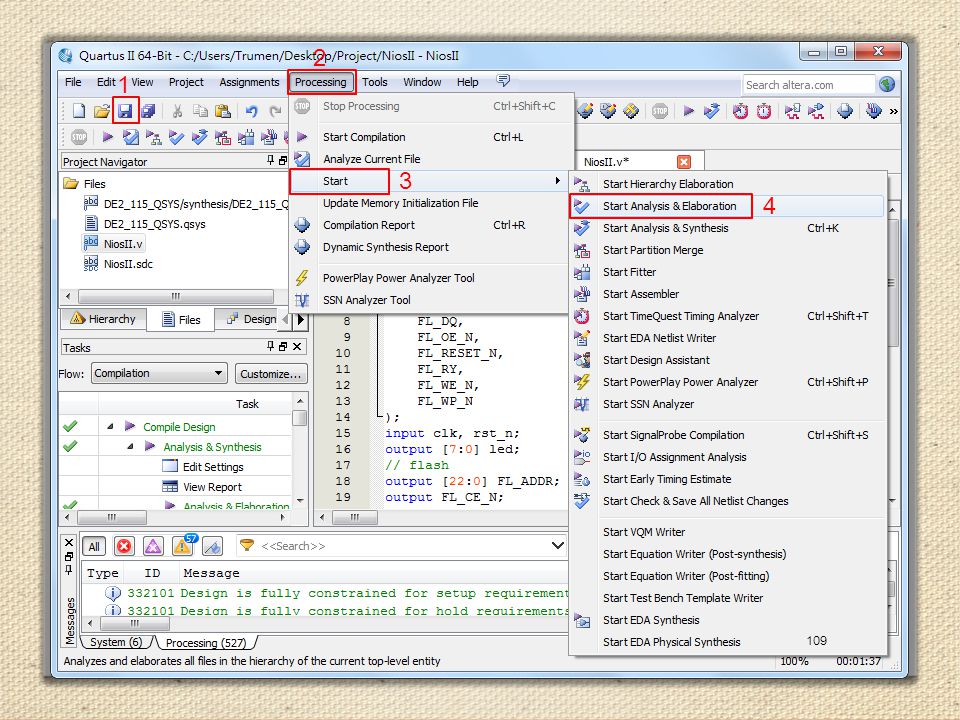This screenshot has width=960, height=720.
Task: Click the Start Fitter icon in the submenu
Action: pyautogui.click(x=582, y=272)
